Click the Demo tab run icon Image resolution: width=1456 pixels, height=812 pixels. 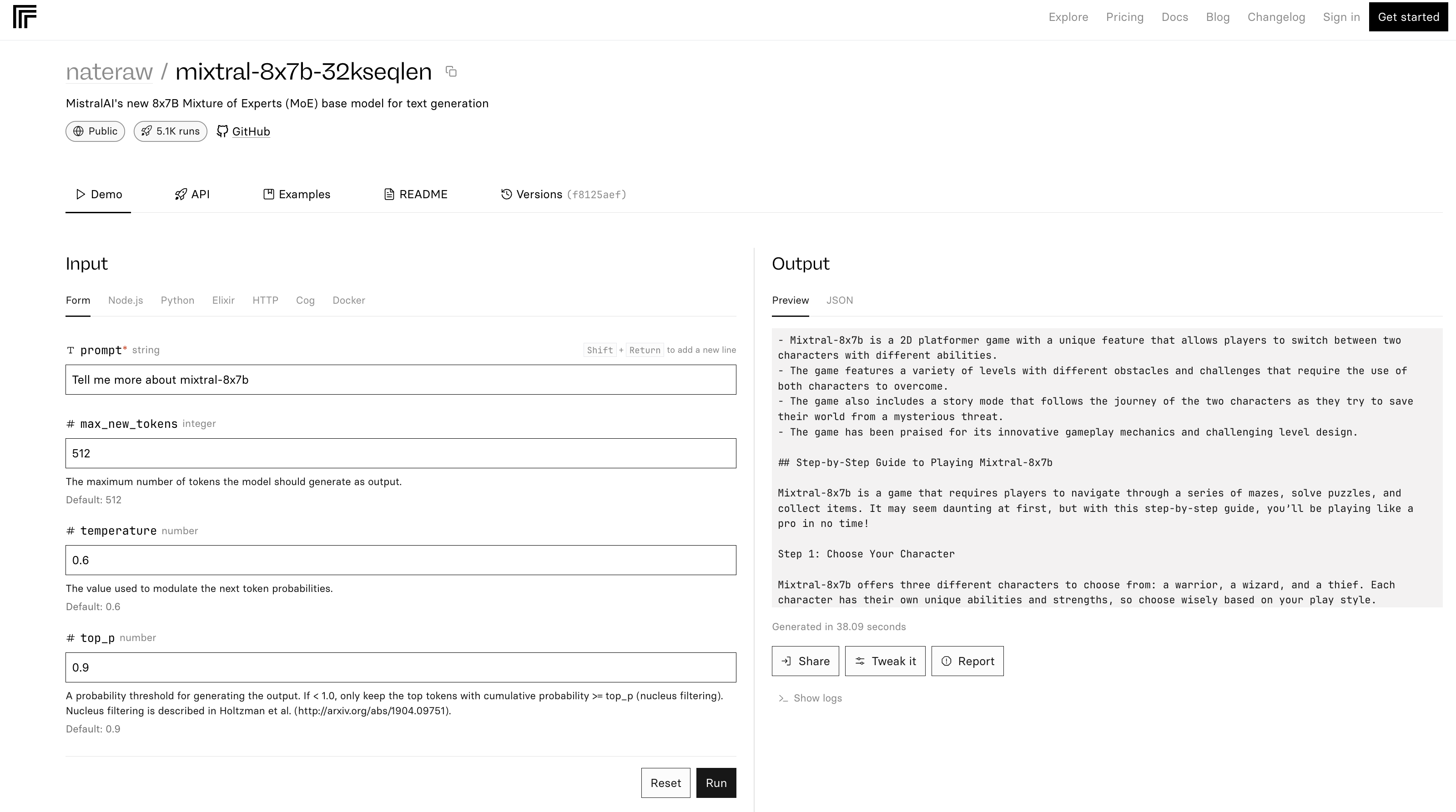coord(79,194)
